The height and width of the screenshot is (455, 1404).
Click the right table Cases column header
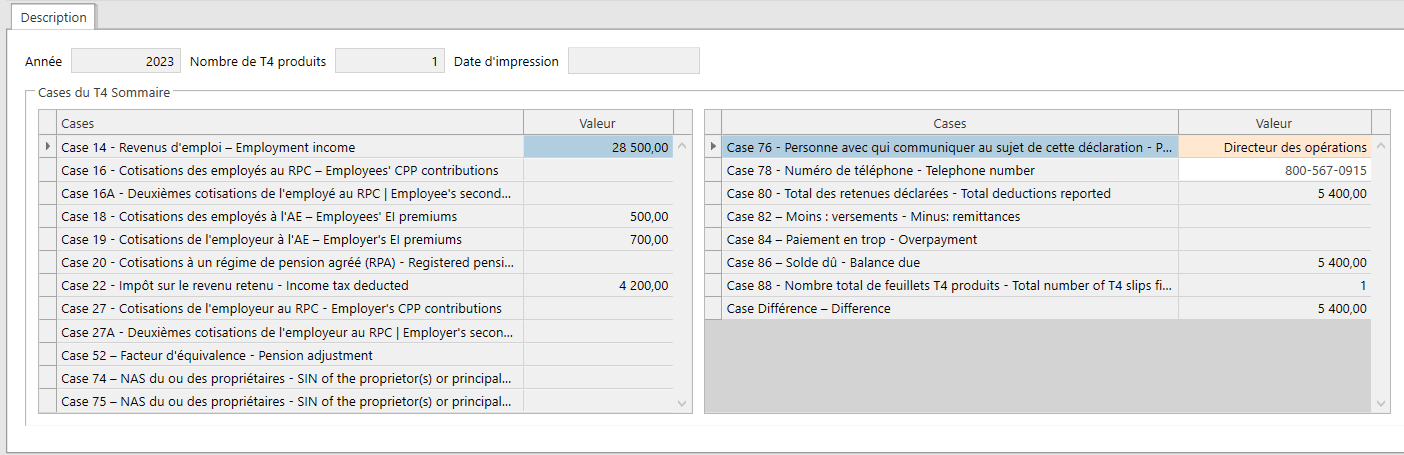[950, 123]
